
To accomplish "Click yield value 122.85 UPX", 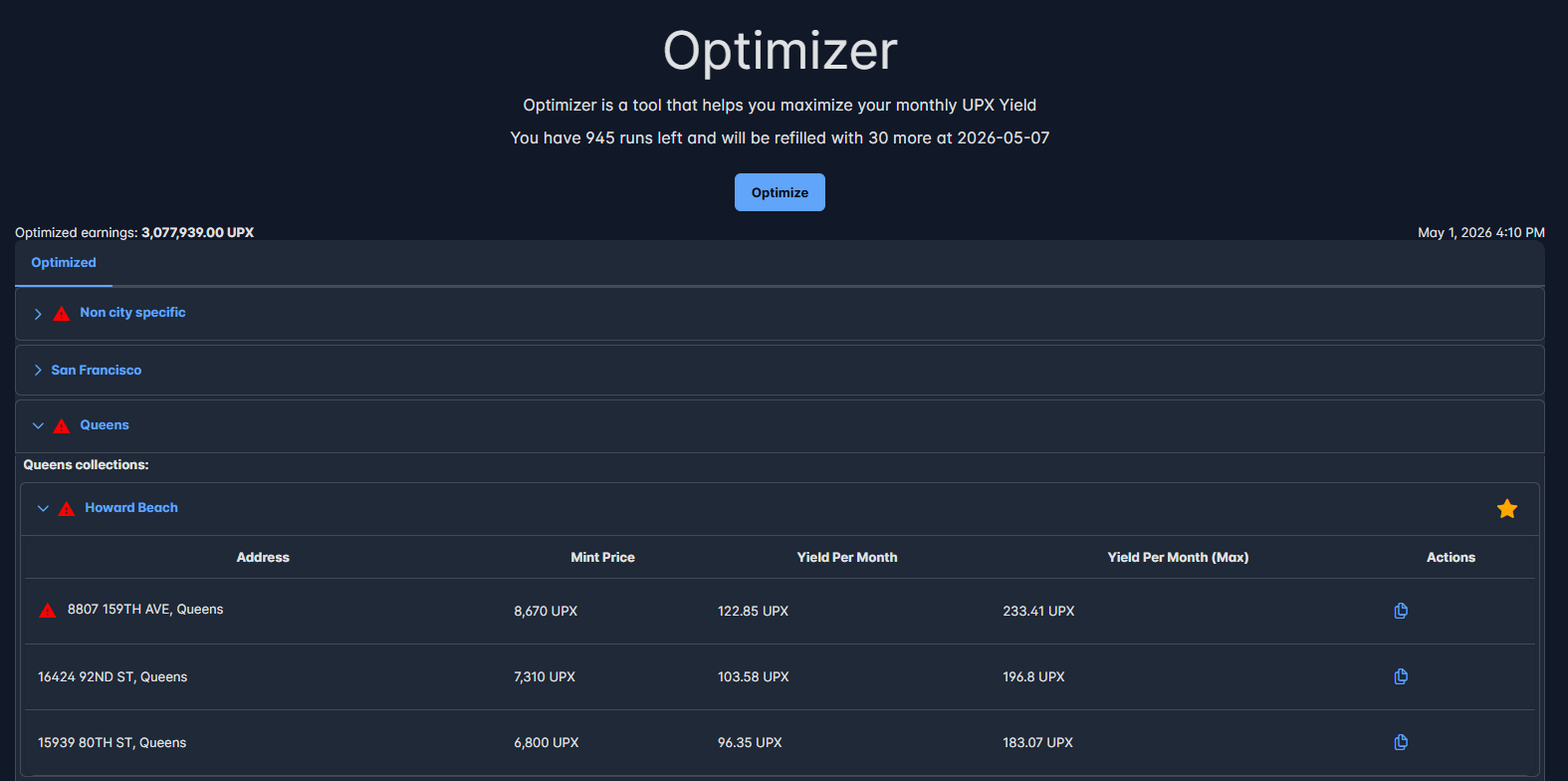I will tap(753, 612).
